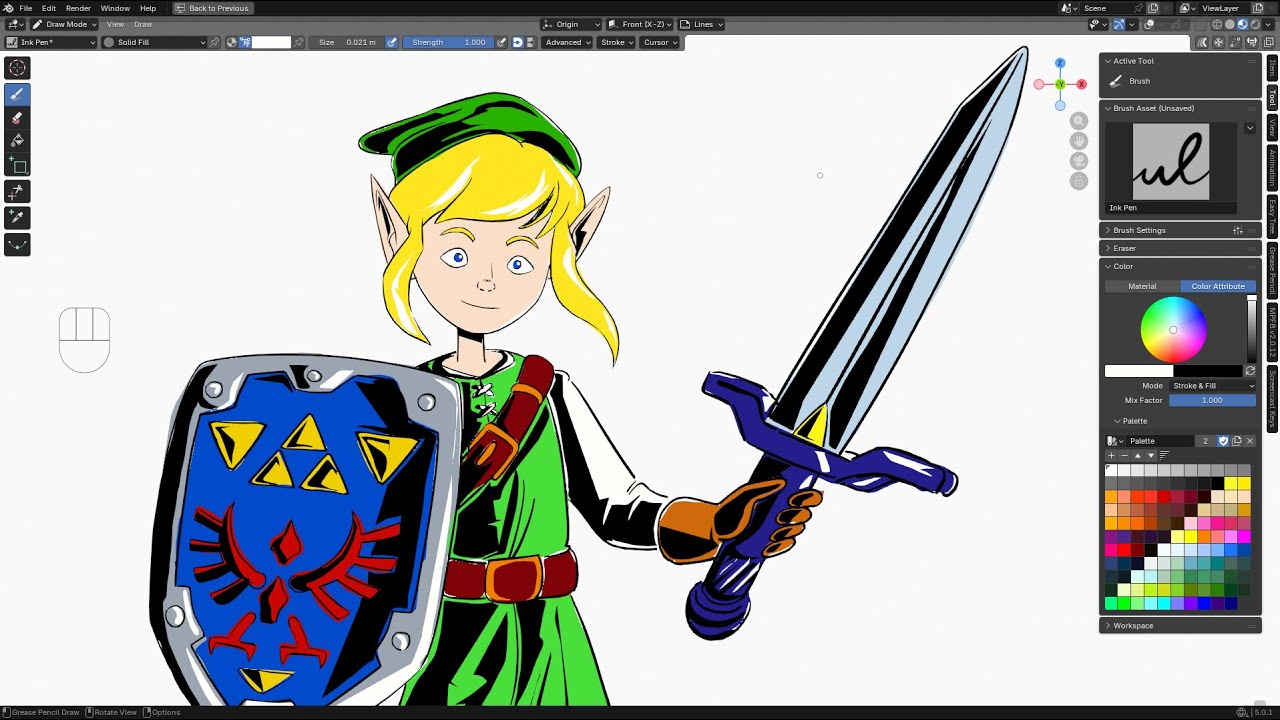Select wireframe viewport shading

click(1217, 25)
